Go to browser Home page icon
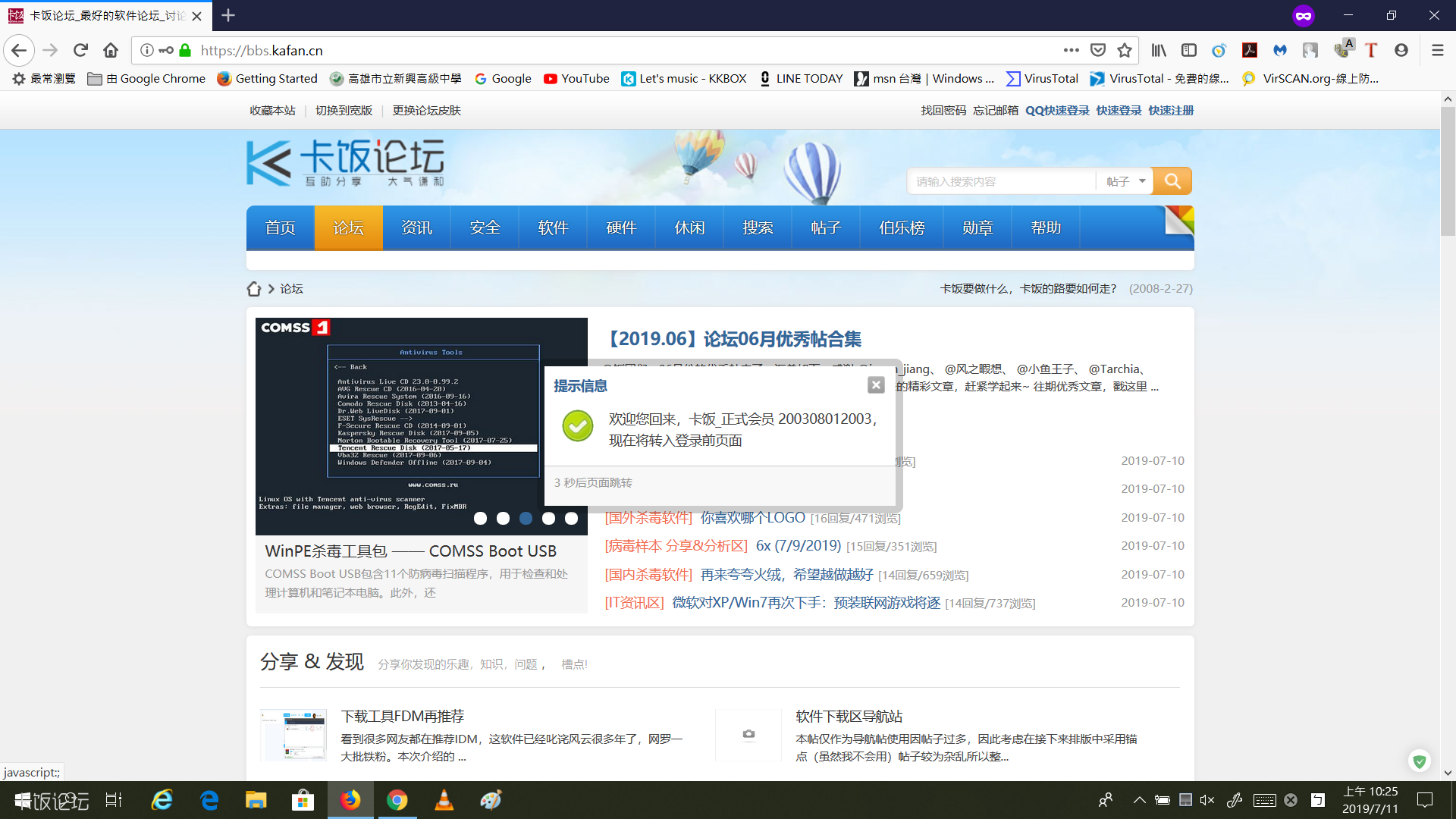 tap(111, 50)
